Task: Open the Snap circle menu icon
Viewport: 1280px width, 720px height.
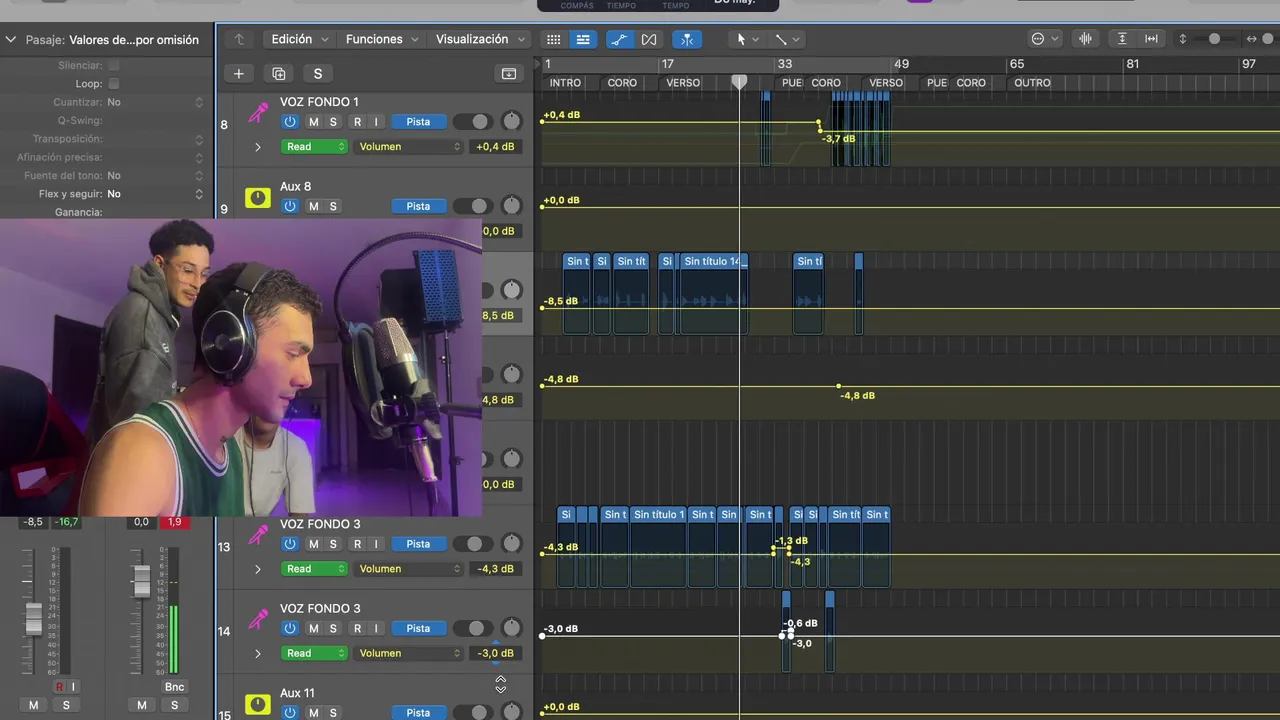Action: click(x=1038, y=39)
